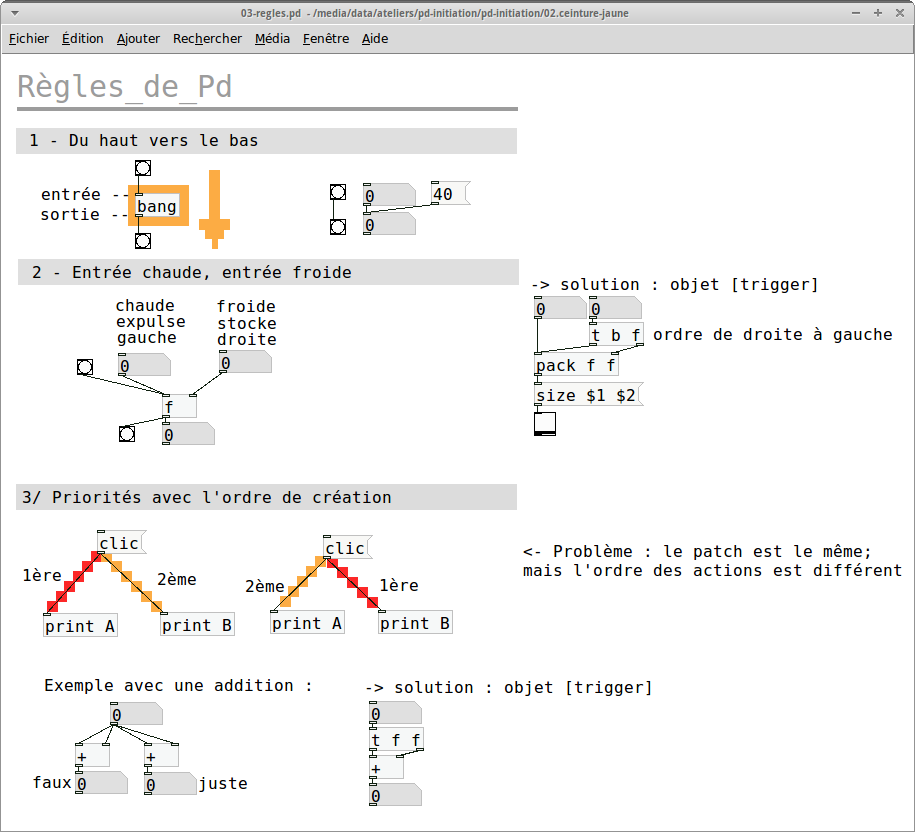This screenshot has width=915, height=832.
Task: Click the bang circle above the orange bang object
Action: pos(143,168)
